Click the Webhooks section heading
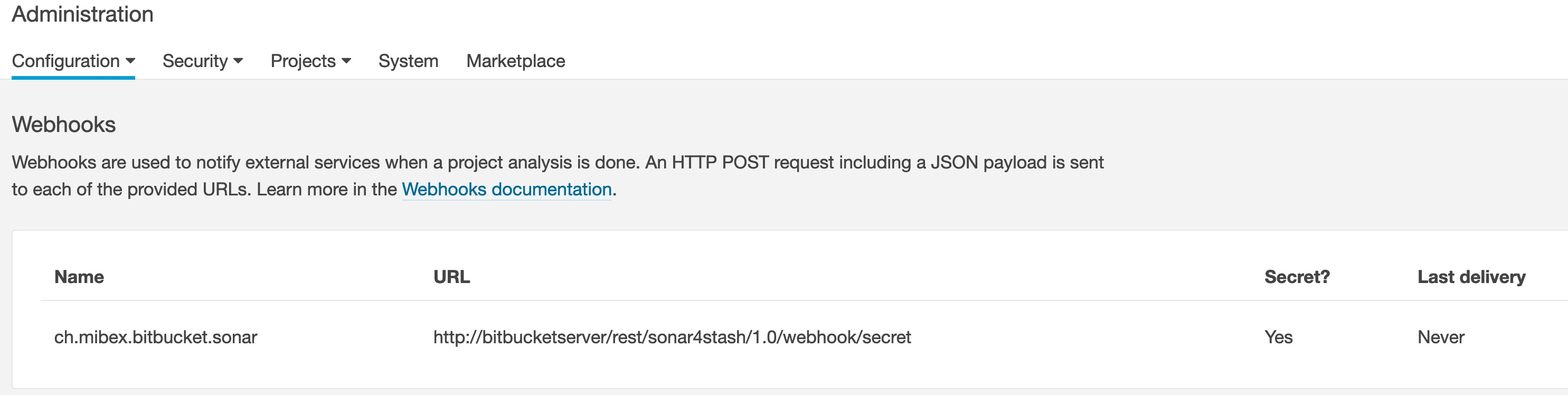This screenshot has height=395, width=1568. click(x=63, y=124)
